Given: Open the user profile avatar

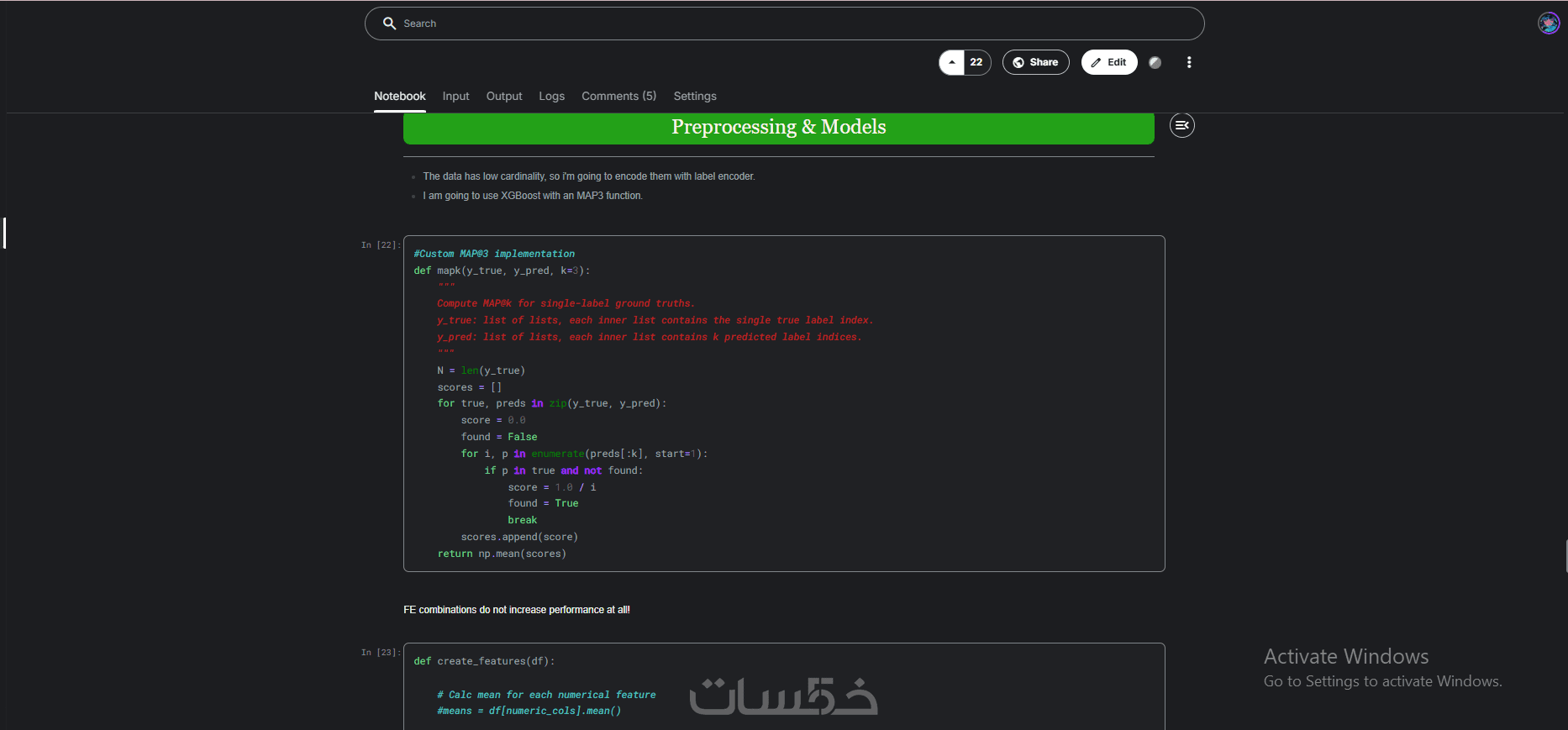Looking at the screenshot, I should click(1549, 24).
